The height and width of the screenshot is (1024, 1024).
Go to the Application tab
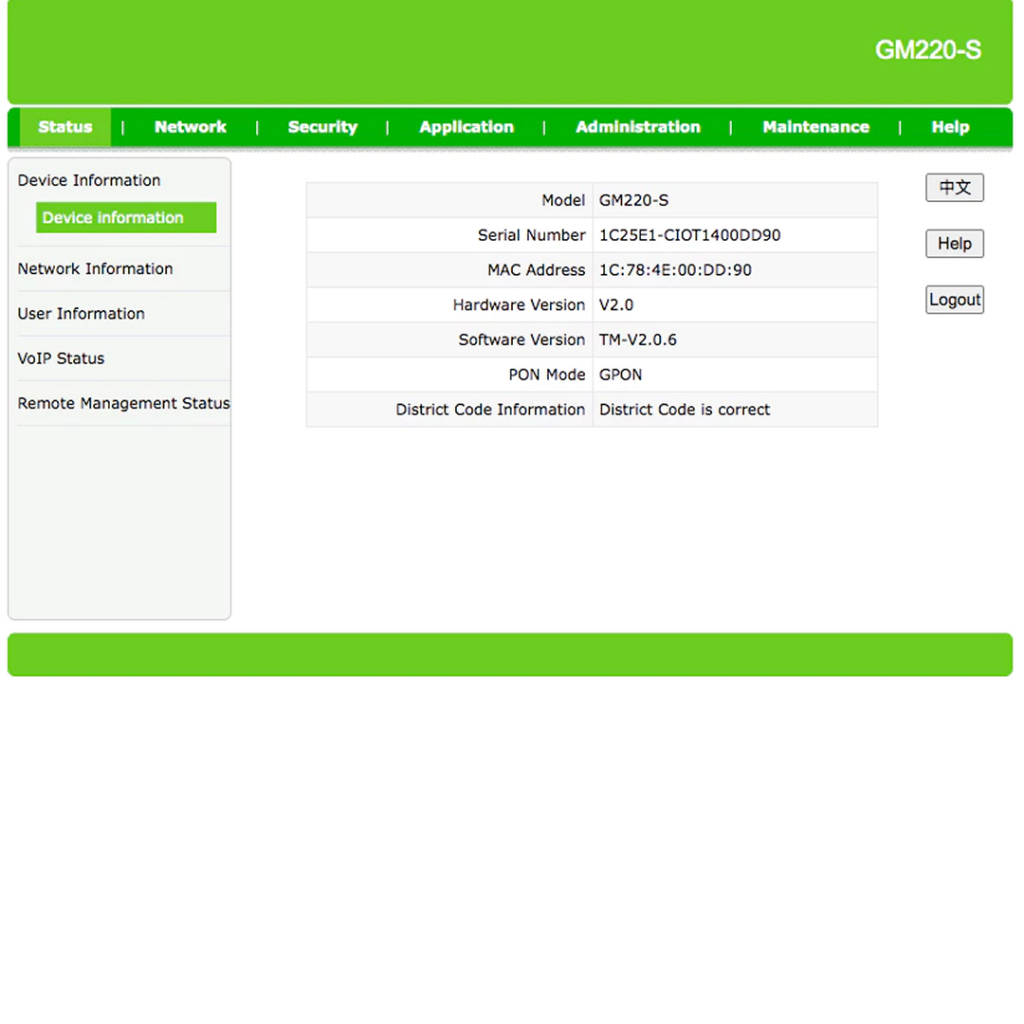(x=466, y=127)
